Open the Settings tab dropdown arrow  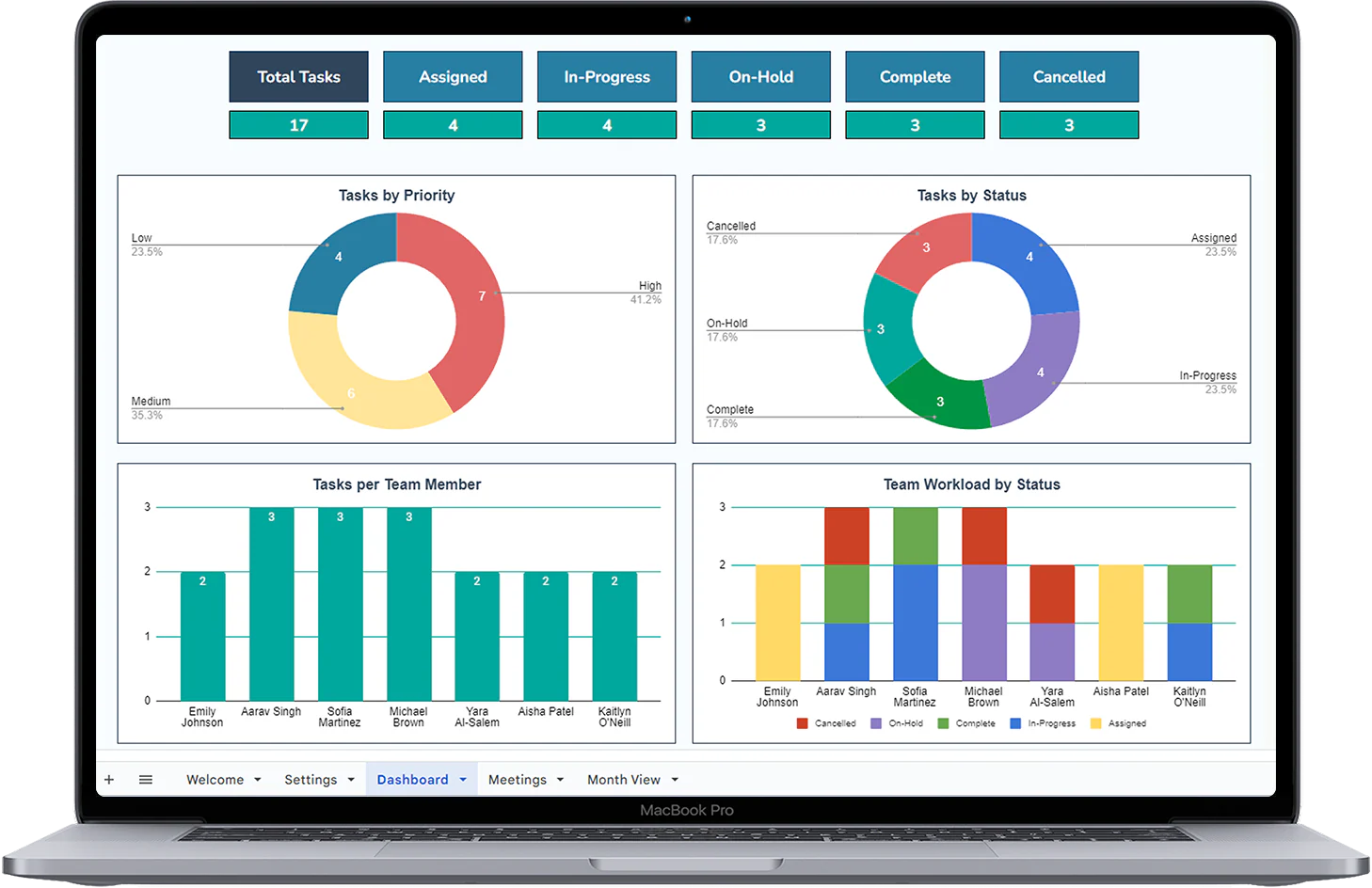click(351, 780)
